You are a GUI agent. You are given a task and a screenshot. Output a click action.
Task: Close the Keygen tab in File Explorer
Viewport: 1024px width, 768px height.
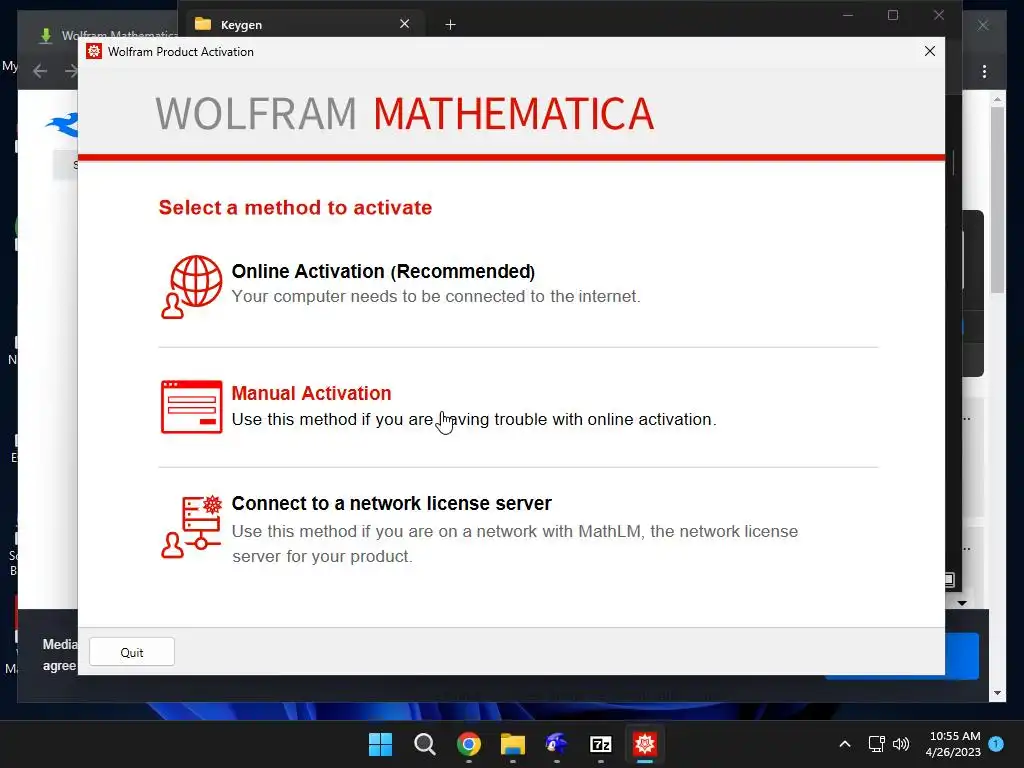coord(404,24)
